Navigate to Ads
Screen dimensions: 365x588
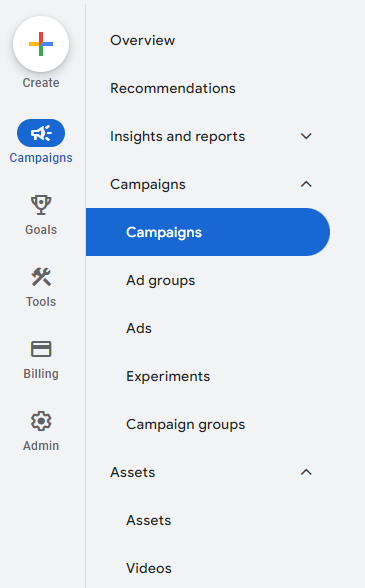pyautogui.click(x=139, y=328)
